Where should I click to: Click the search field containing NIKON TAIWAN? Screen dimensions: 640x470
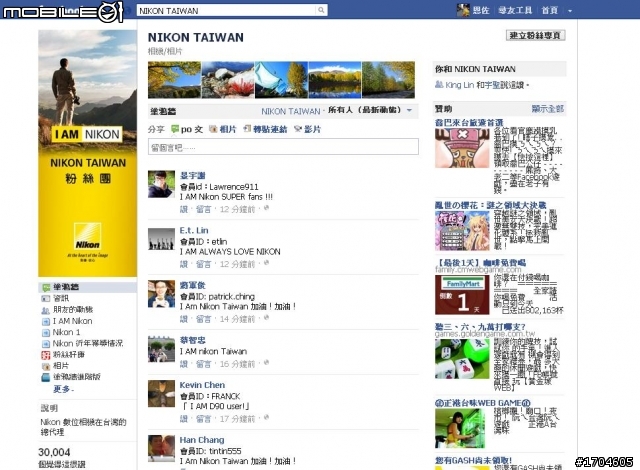click(226, 10)
